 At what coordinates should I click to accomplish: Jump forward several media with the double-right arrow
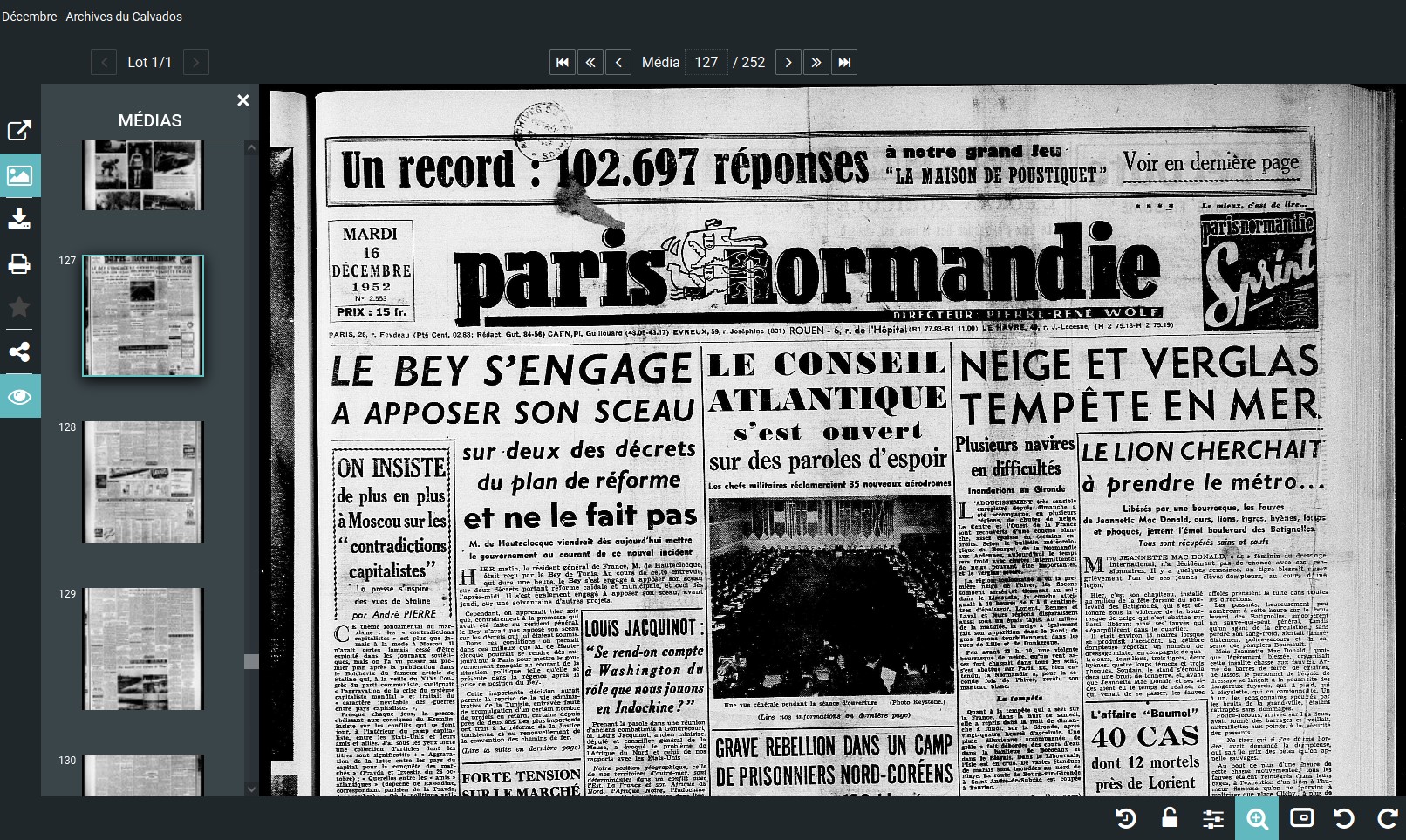[x=816, y=62]
